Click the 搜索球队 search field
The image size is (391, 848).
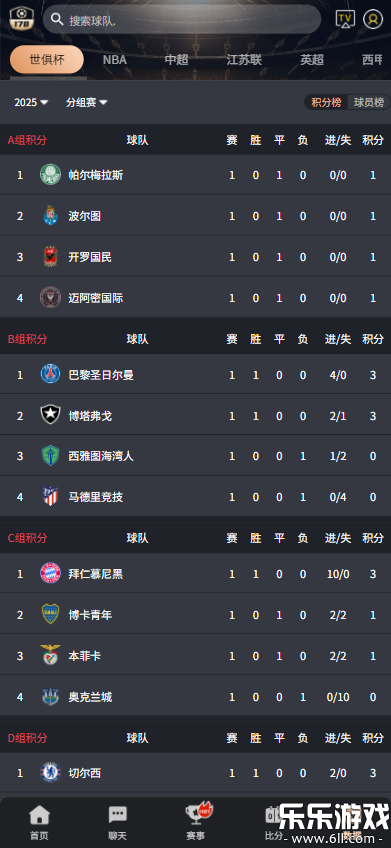(x=182, y=19)
